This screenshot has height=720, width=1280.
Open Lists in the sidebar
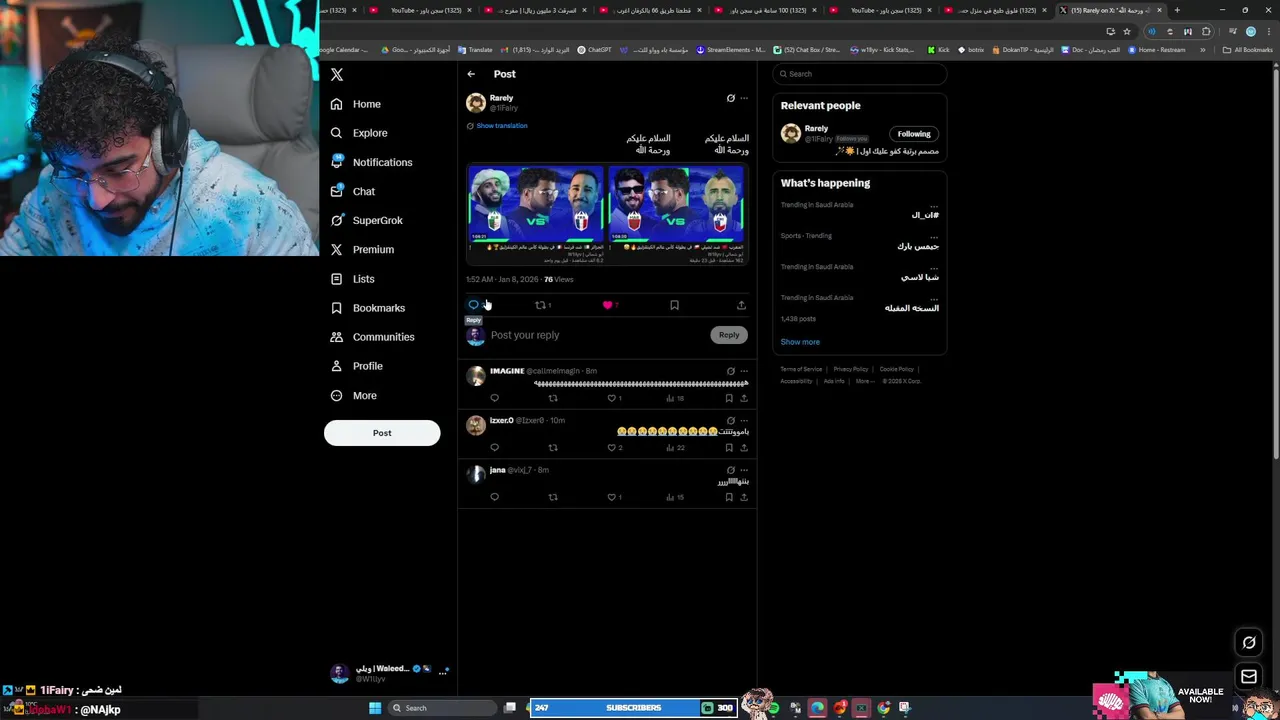tap(352, 279)
